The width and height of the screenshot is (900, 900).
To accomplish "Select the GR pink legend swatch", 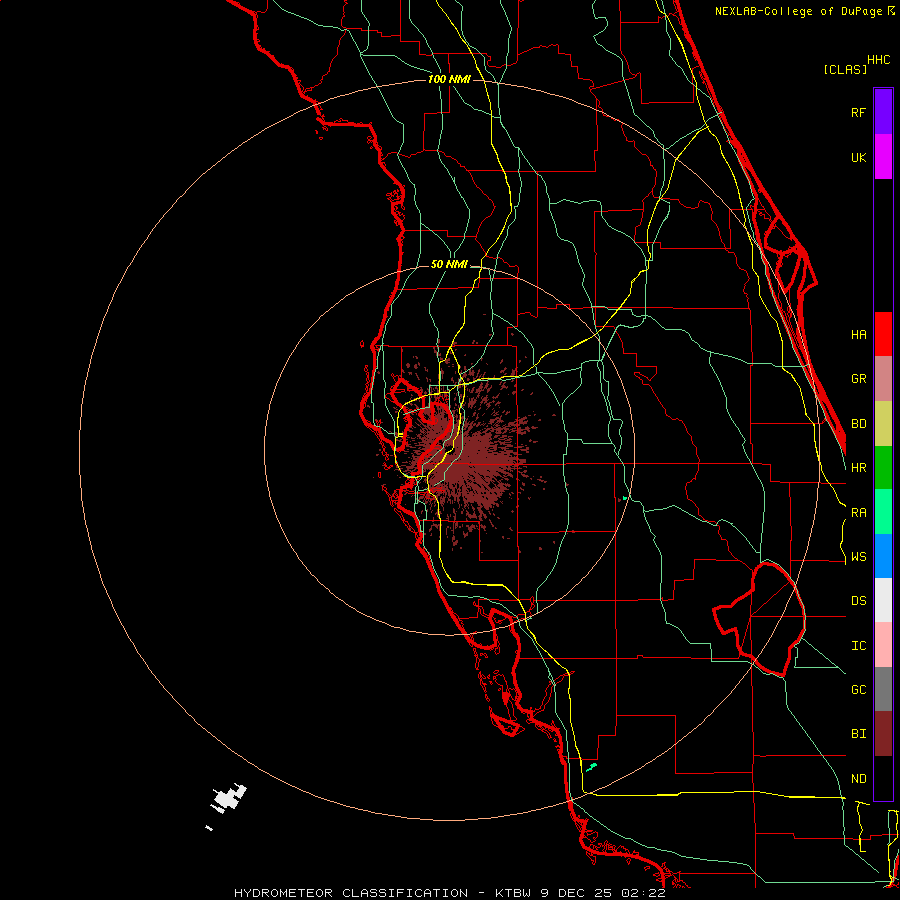I will 883,379.
